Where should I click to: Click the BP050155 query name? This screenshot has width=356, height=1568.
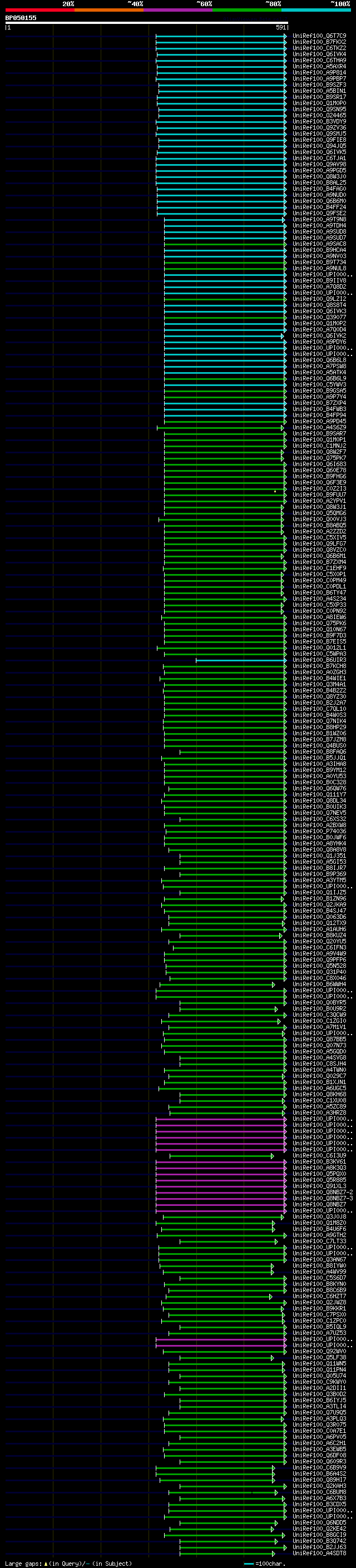click(21, 18)
